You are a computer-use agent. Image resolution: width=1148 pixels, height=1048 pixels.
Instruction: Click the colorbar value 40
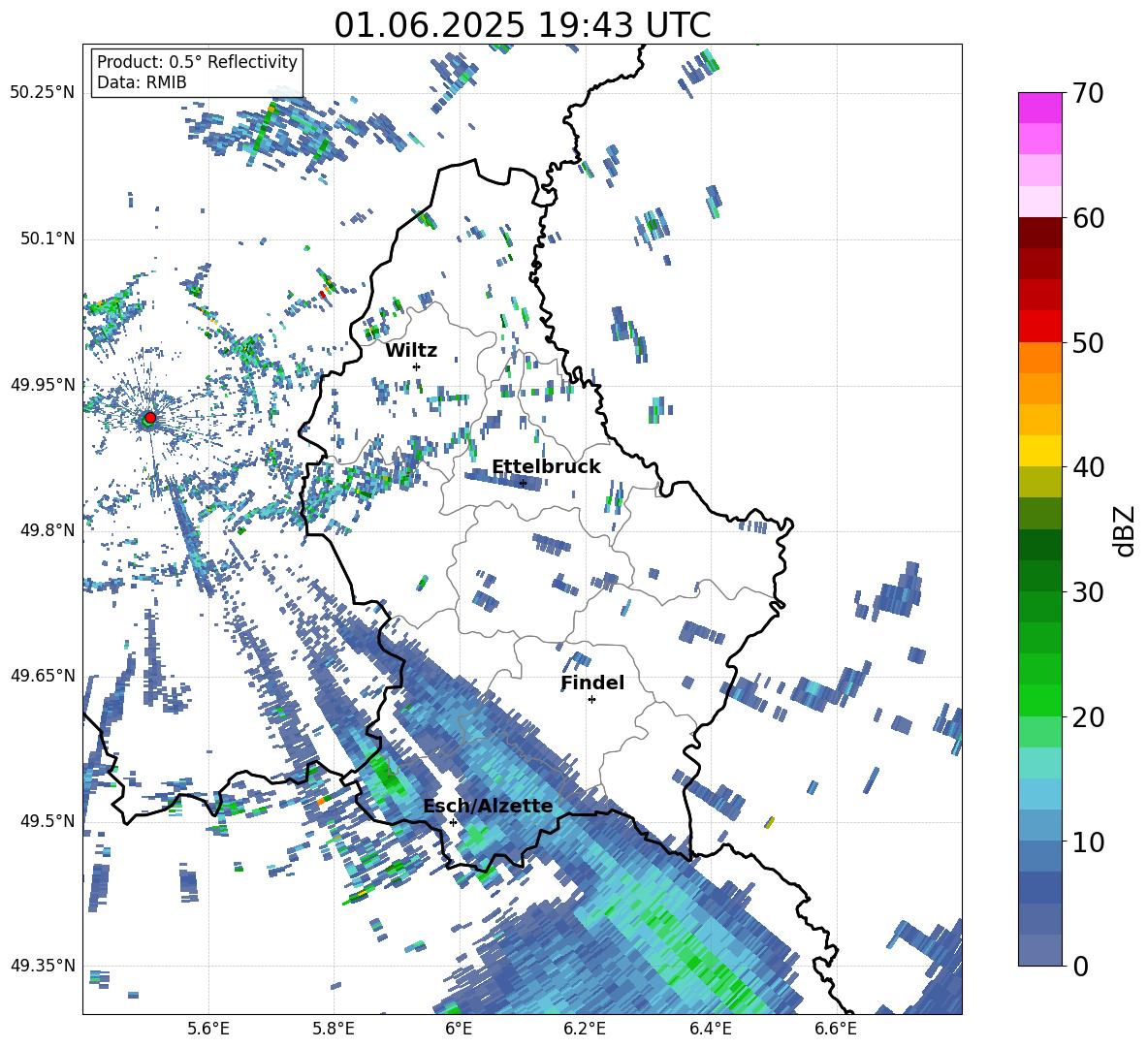click(x=1088, y=467)
